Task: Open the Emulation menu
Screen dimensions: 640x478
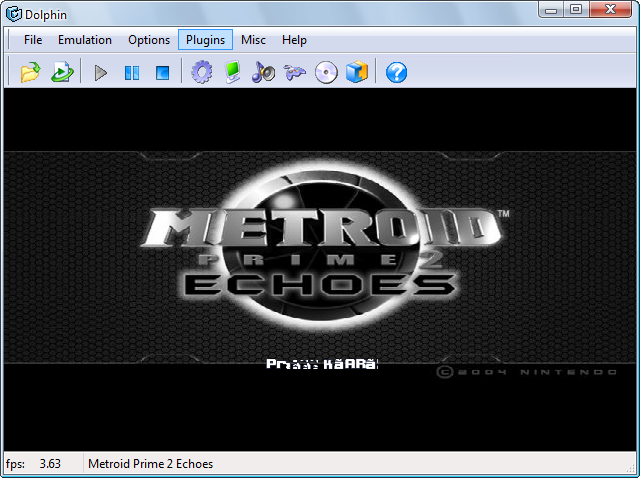Action: point(85,40)
